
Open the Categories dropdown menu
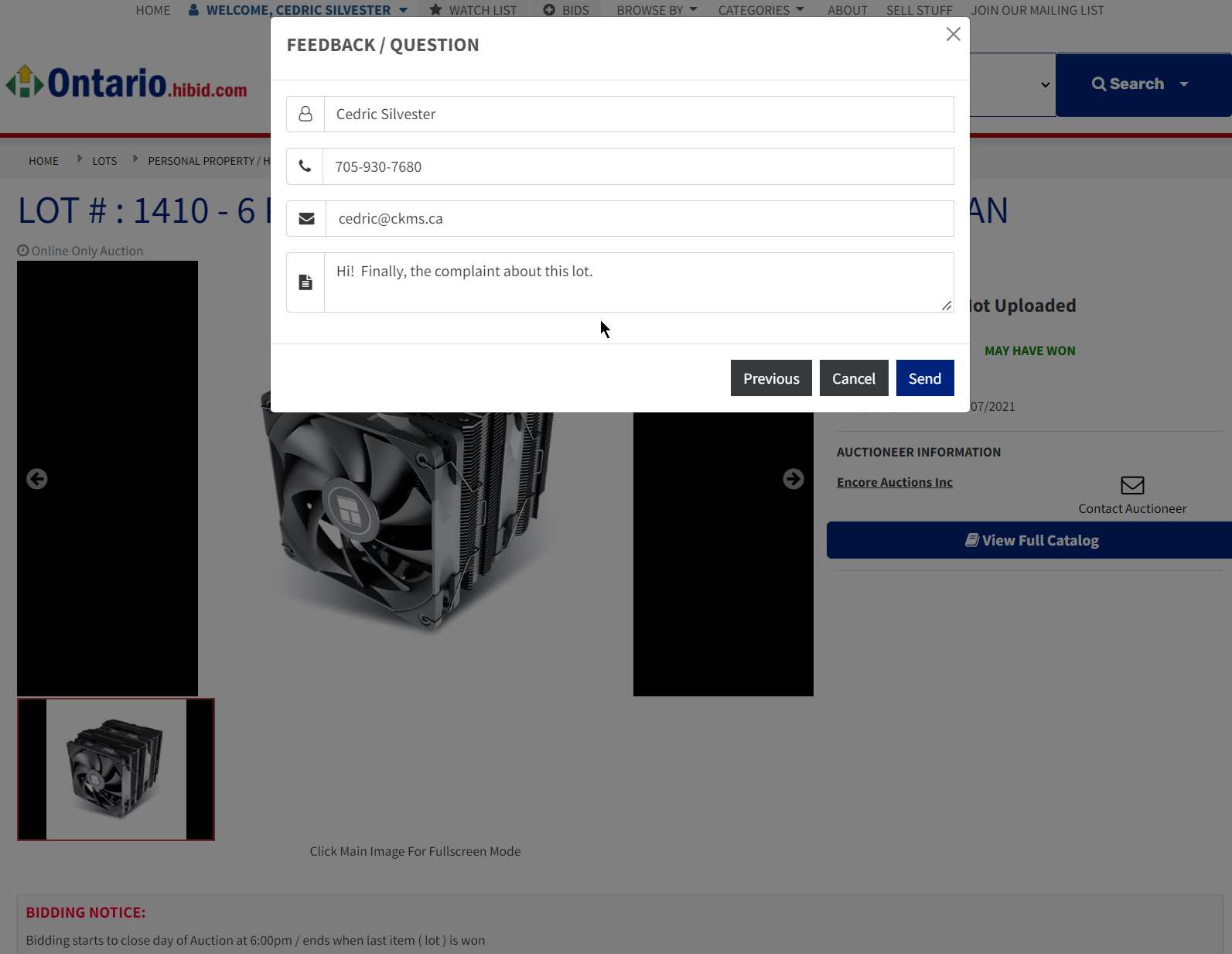(x=760, y=10)
